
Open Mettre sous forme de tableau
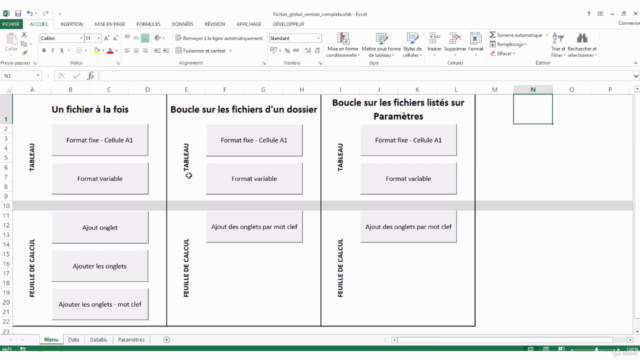coord(381,44)
